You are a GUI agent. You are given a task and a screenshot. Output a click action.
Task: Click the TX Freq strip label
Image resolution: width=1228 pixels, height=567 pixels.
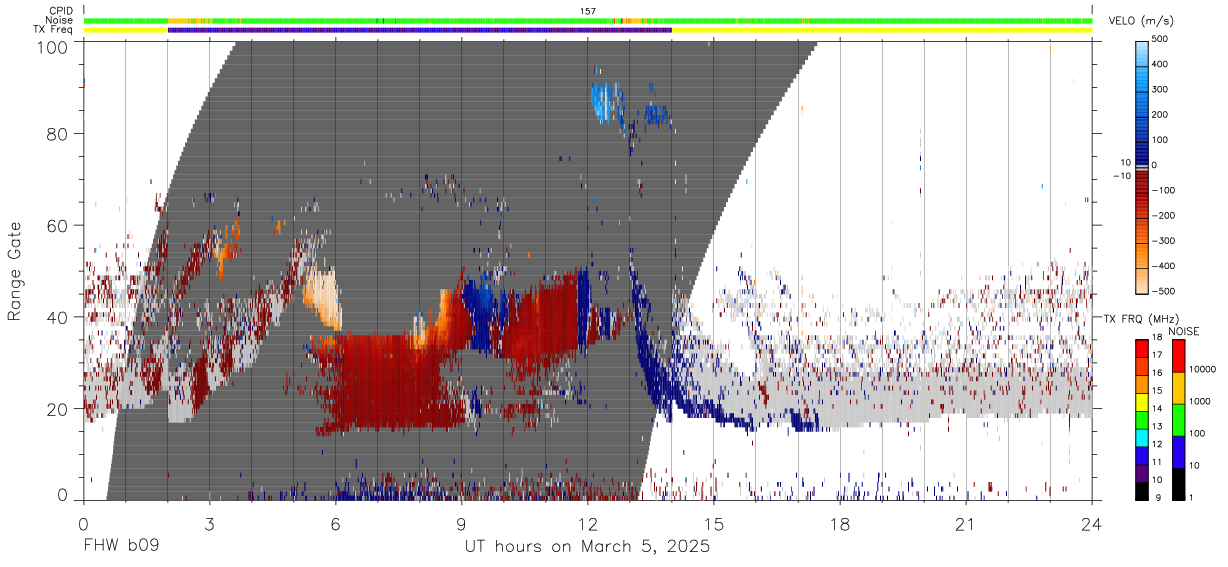click(x=54, y=30)
